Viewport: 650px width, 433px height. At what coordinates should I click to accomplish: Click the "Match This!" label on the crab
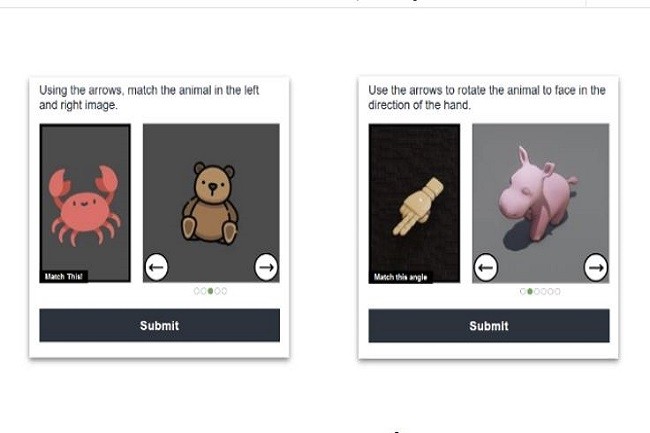pos(64,276)
